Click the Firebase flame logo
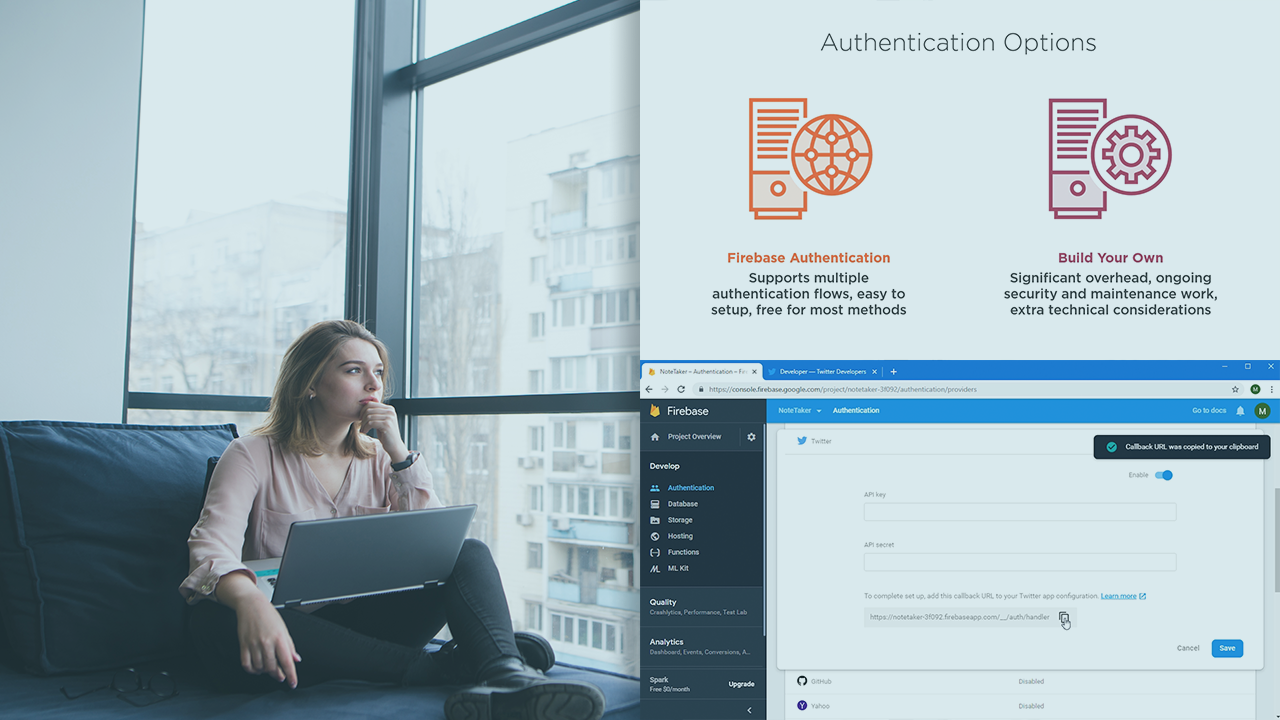Image resolution: width=1280 pixels, height=720 pixels. click(655, 411)
